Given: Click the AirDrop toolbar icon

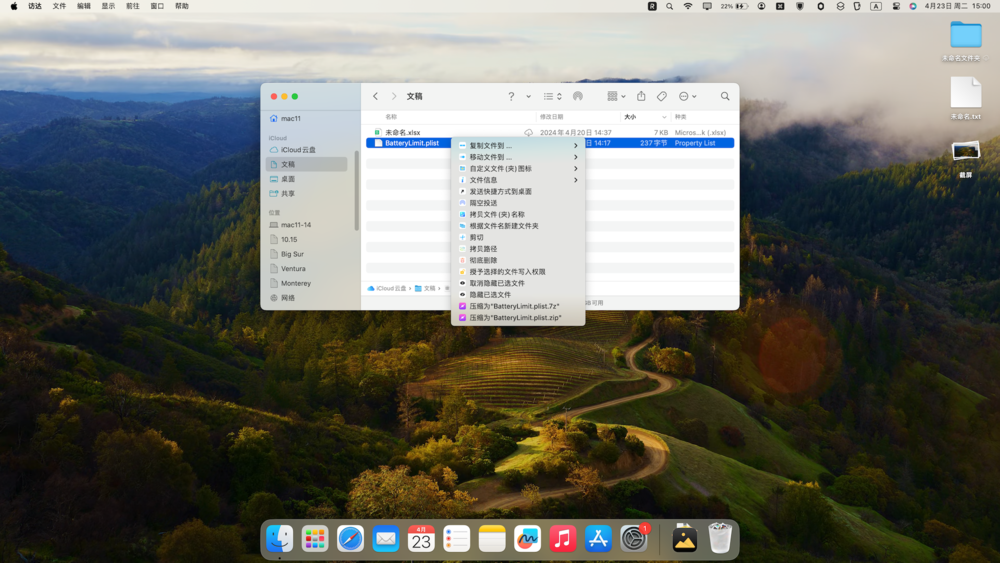Looking at the screenshot, I should click(578, 97).
